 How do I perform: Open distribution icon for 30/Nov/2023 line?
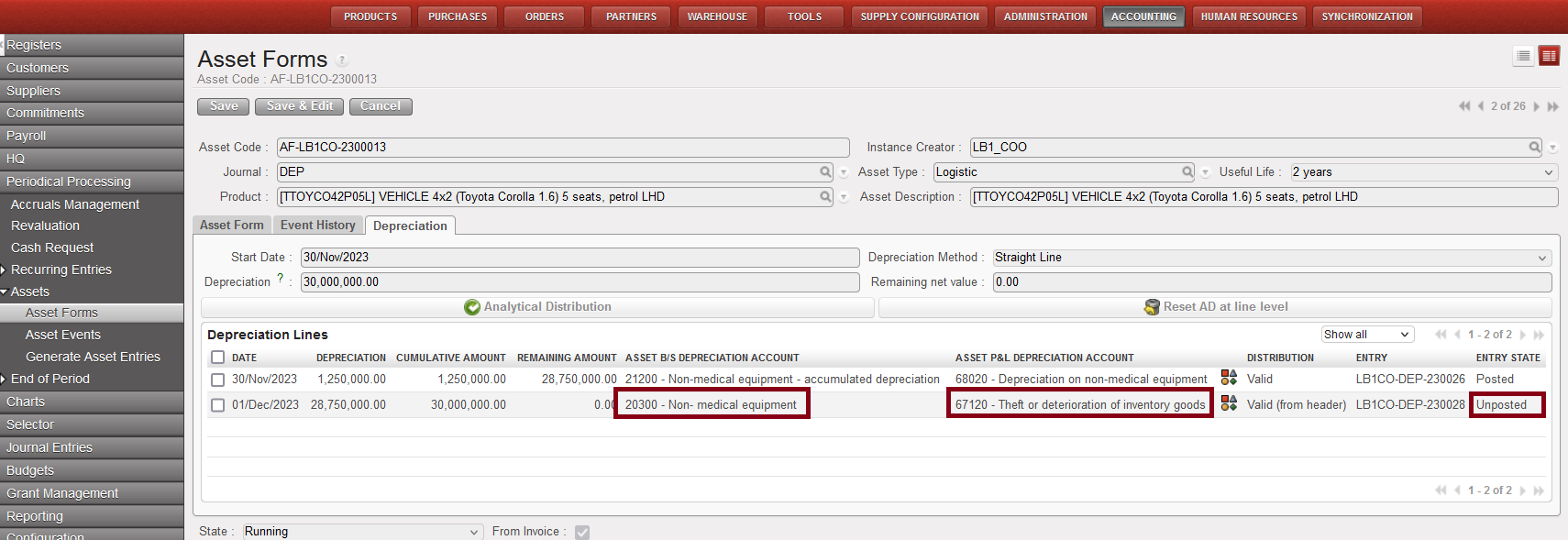tap(1229, 378)
